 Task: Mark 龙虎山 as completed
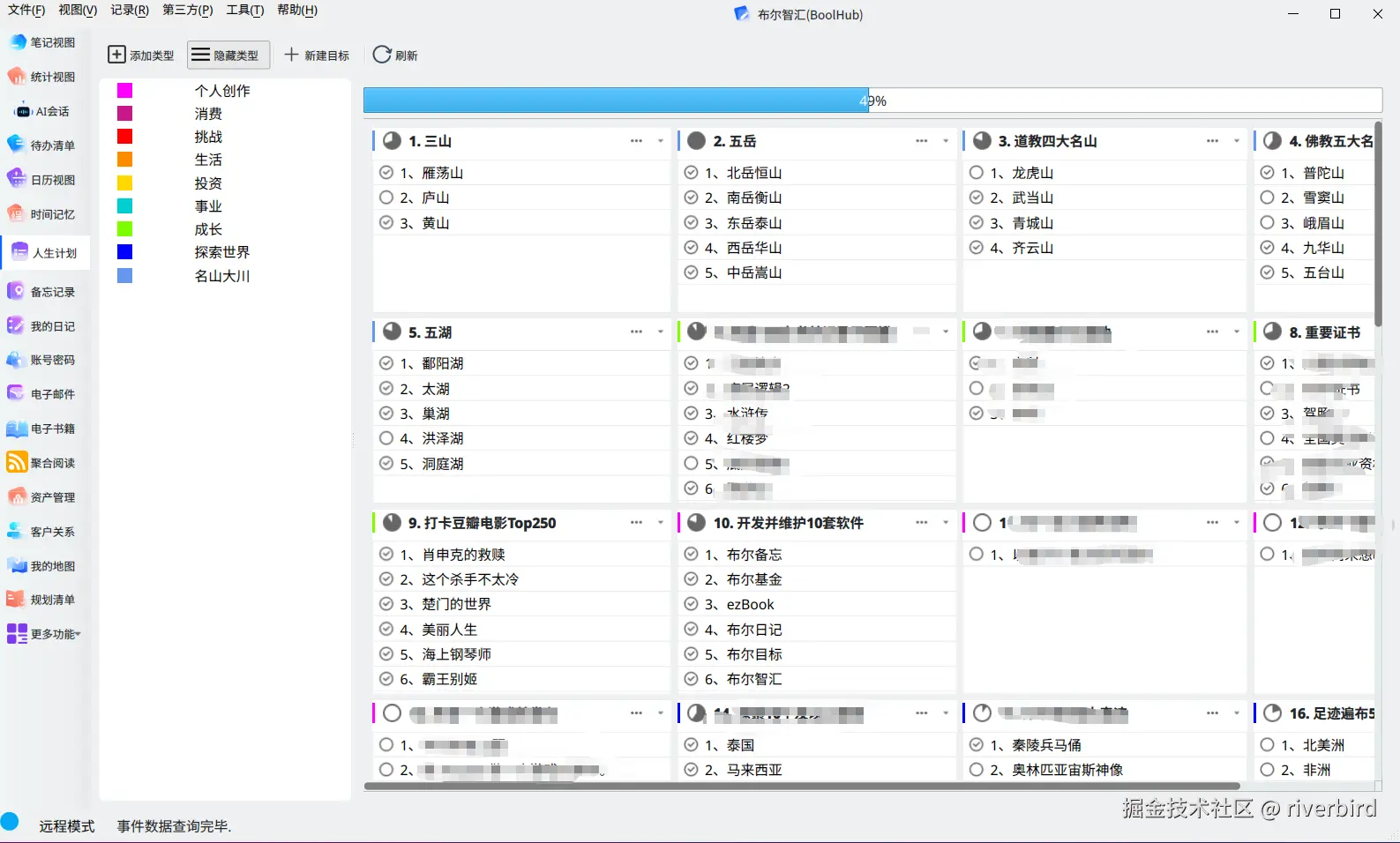(x=977, y=173)
